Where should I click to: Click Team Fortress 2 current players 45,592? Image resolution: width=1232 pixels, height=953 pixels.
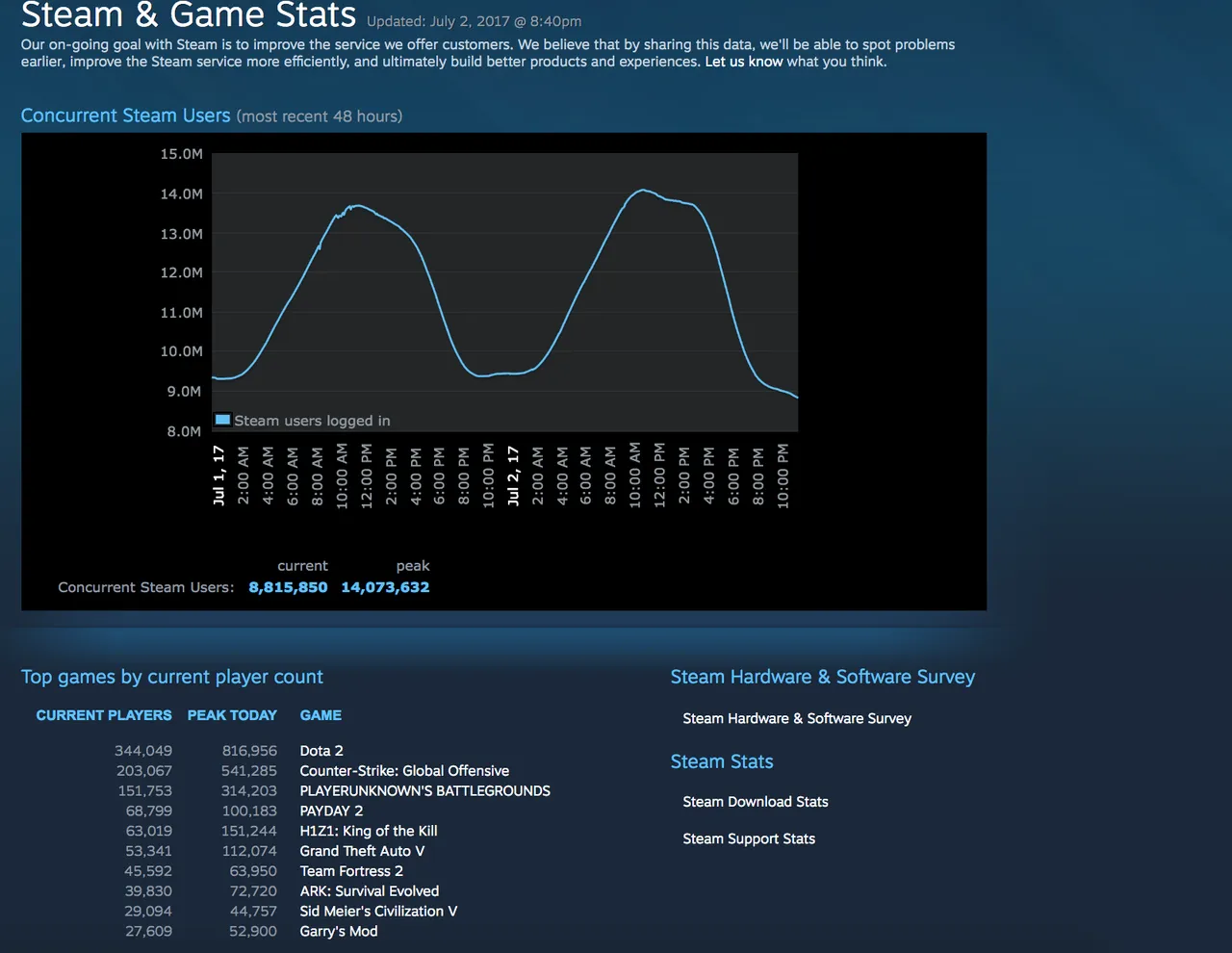pyautogui.click(x=148, y=871)
